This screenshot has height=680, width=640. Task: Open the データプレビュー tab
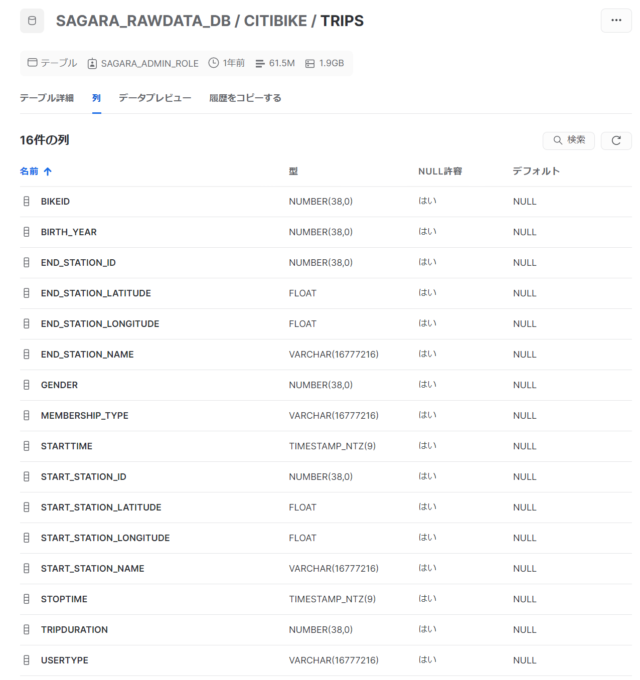155,98
